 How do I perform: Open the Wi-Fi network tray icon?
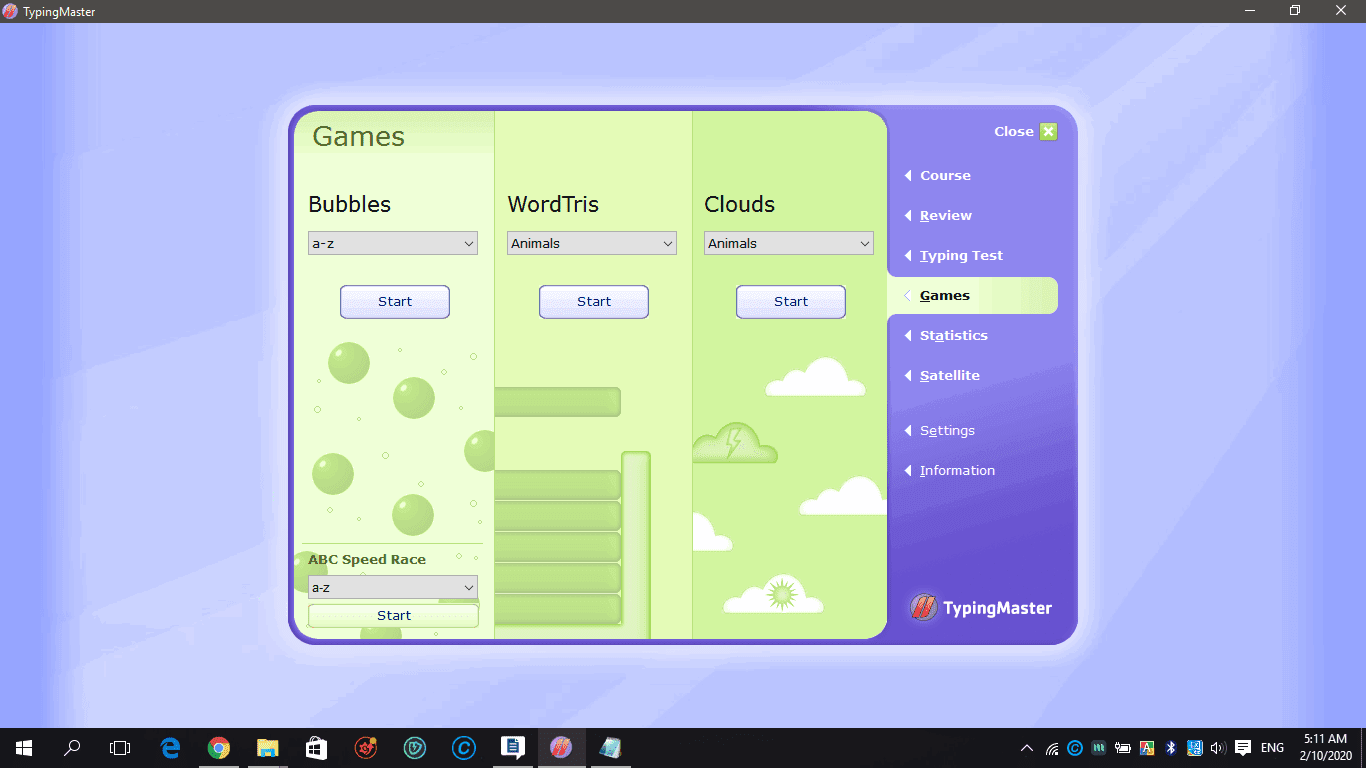click(x=1052, y=748)
